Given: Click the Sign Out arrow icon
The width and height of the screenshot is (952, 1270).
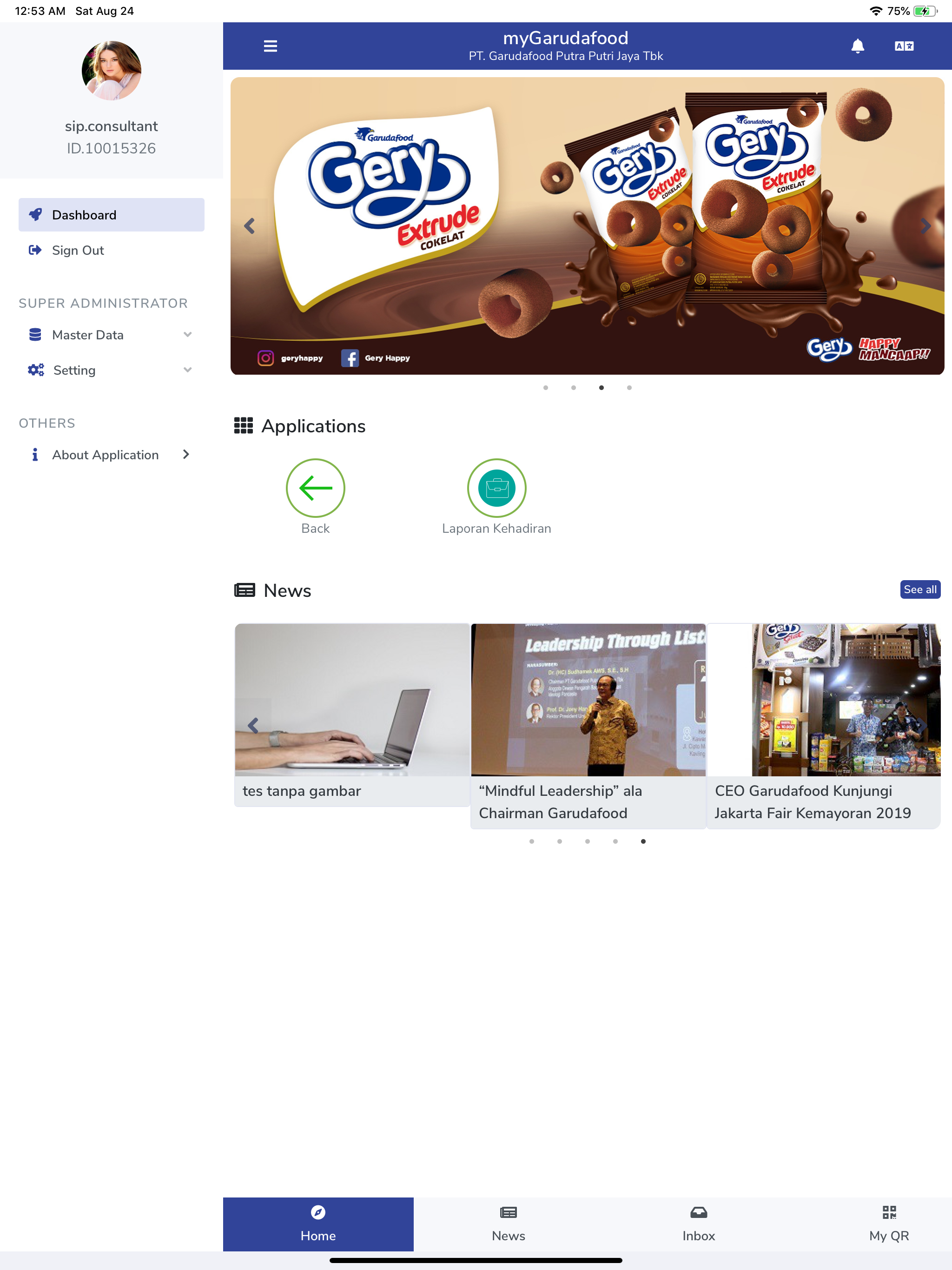Looking at the screenshot, I should (x=35, y=250).
